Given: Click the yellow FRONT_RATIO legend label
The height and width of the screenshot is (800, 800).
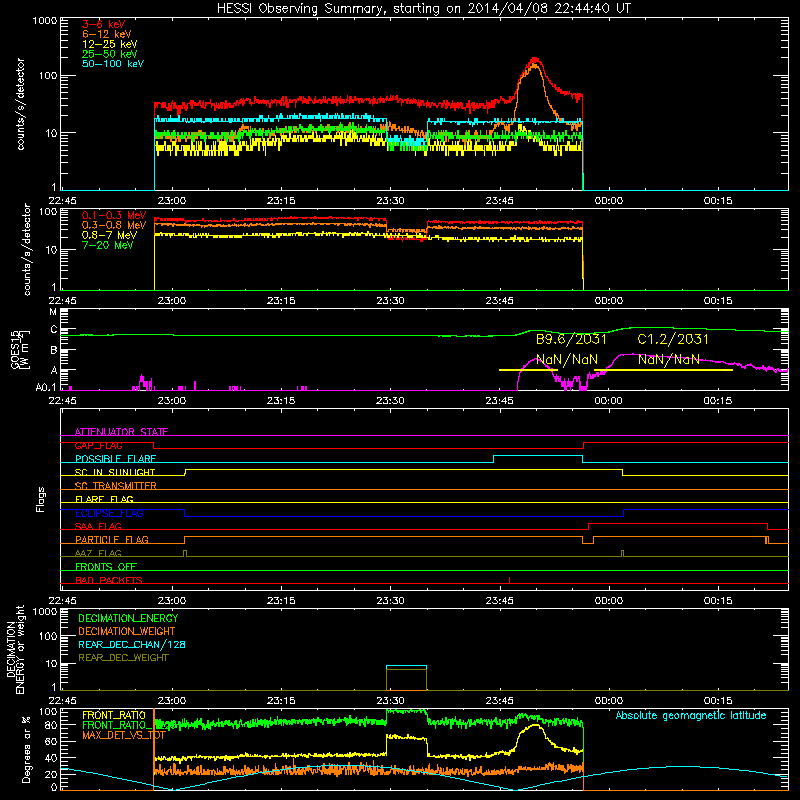Looking at the screenshot, I should click(x=114, y=715).
